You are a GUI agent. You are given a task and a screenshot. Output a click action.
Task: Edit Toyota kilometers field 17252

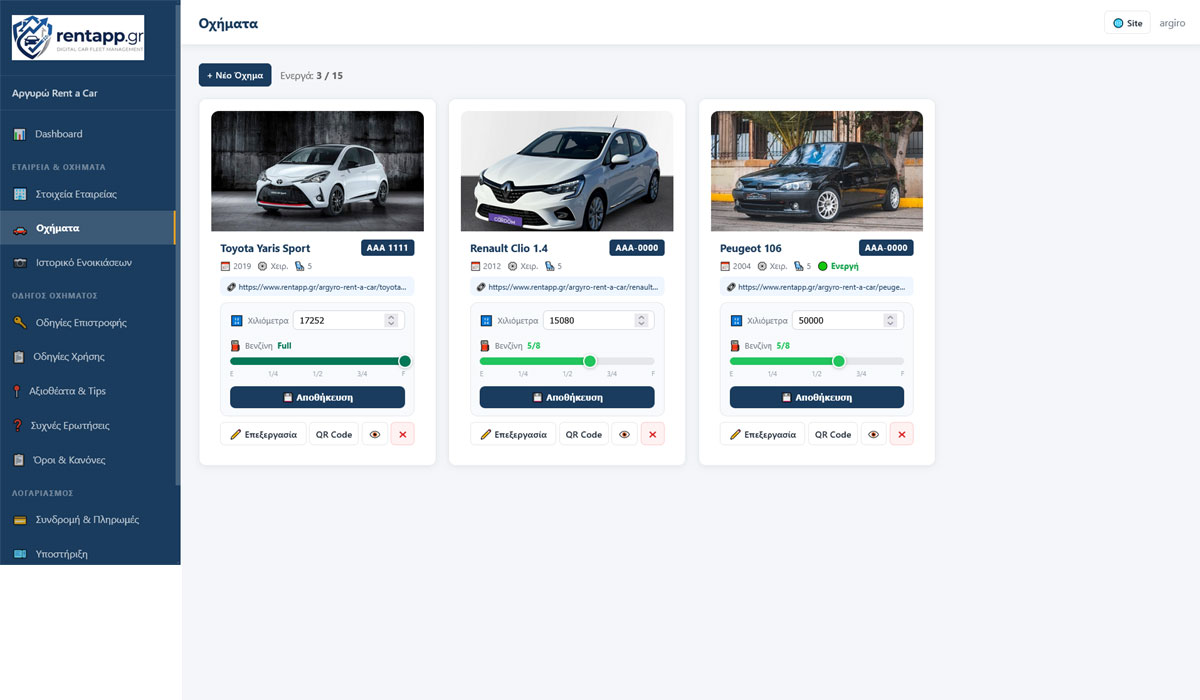348,320
